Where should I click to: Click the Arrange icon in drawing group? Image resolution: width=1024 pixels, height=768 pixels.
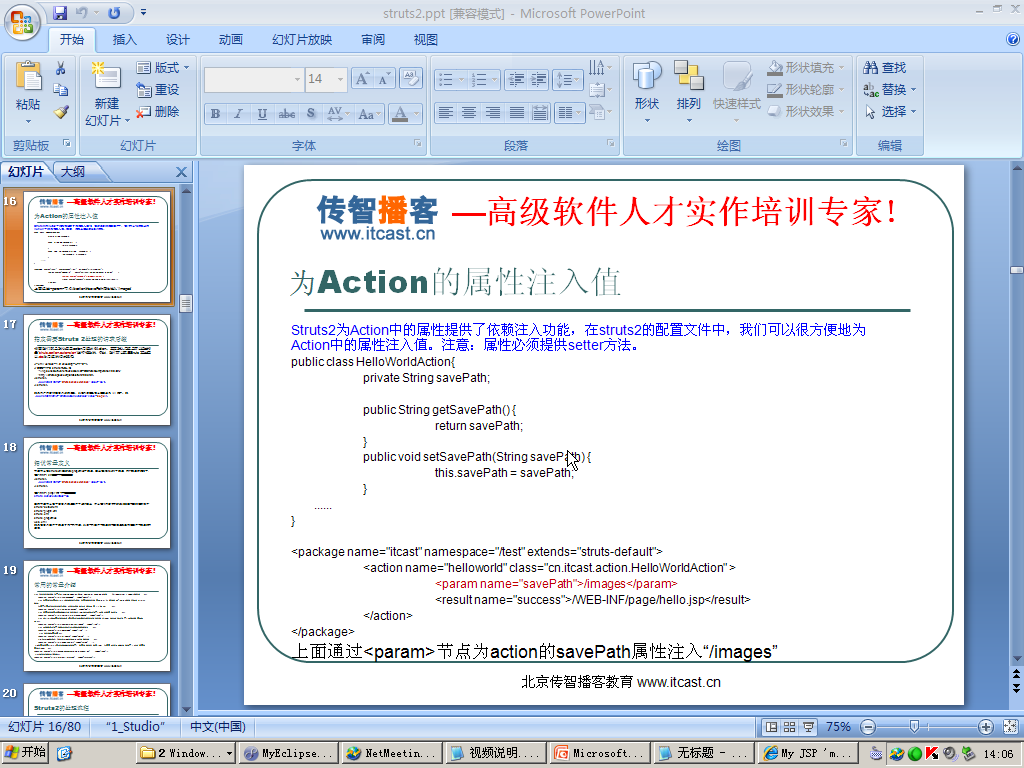click(688, 76)
